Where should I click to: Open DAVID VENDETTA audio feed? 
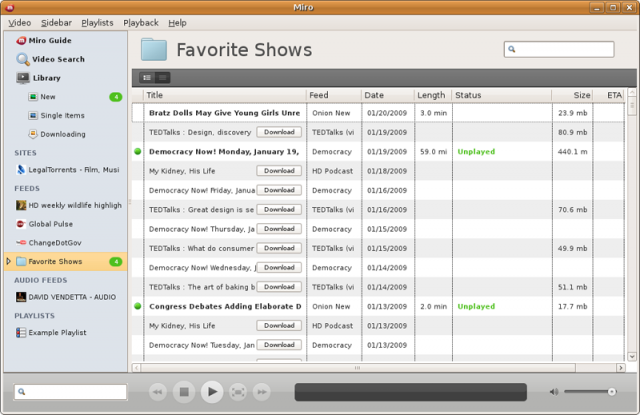click(66, 297)
